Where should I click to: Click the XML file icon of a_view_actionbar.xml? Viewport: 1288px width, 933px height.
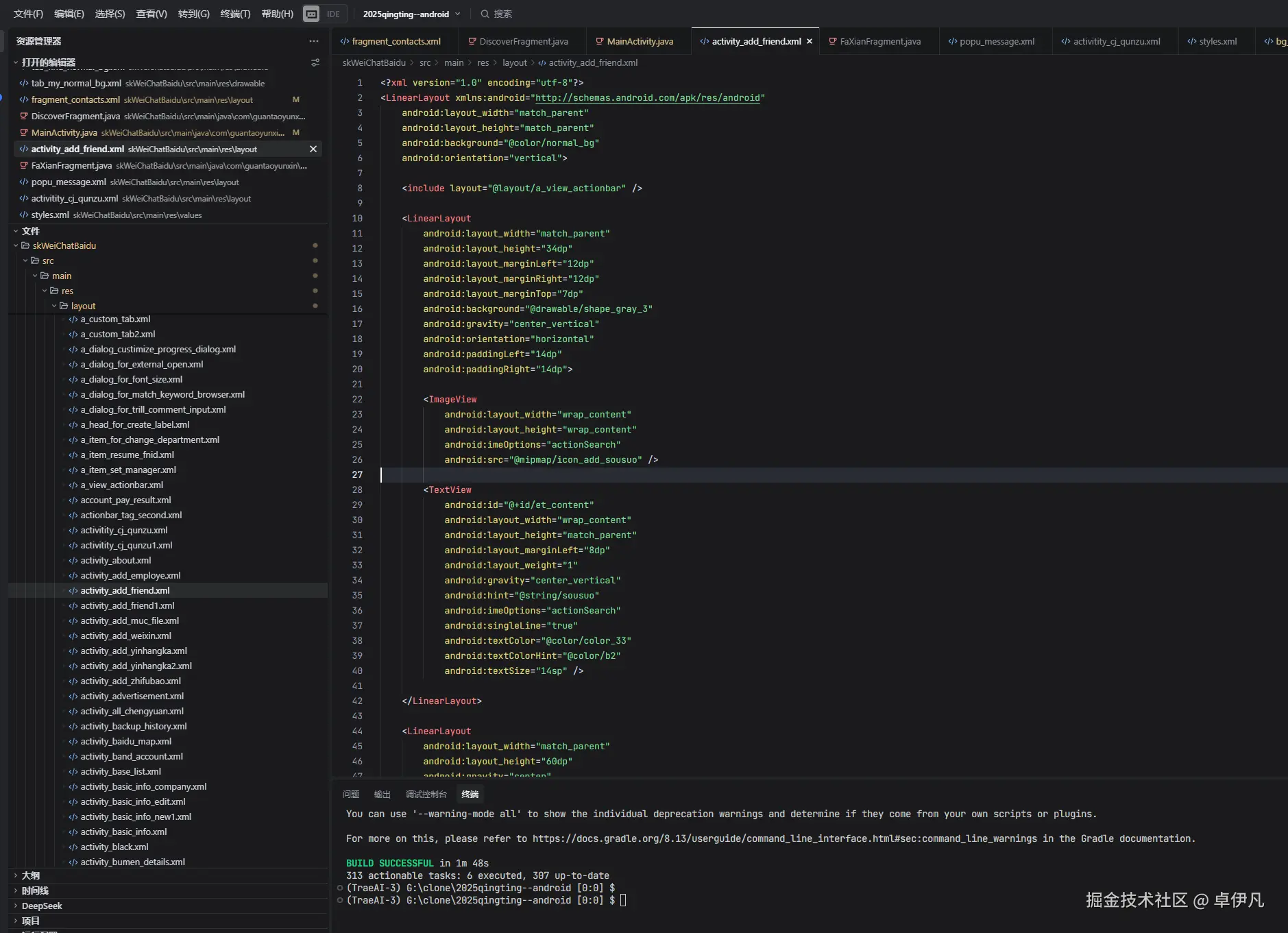[73, 485]
